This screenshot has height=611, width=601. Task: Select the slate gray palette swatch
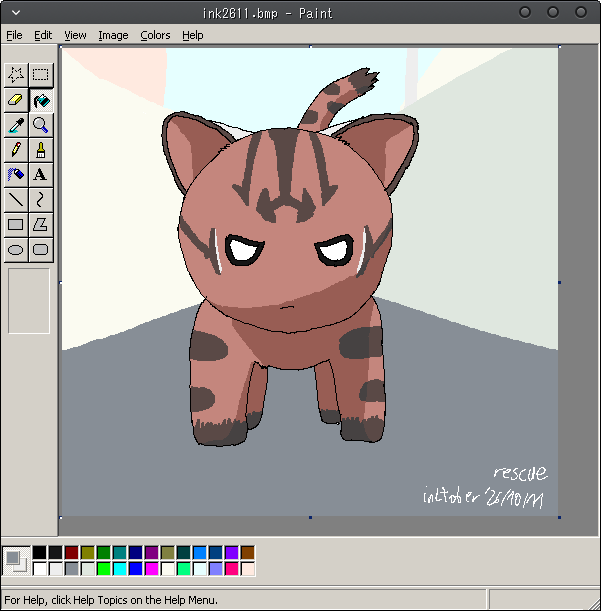72,569
